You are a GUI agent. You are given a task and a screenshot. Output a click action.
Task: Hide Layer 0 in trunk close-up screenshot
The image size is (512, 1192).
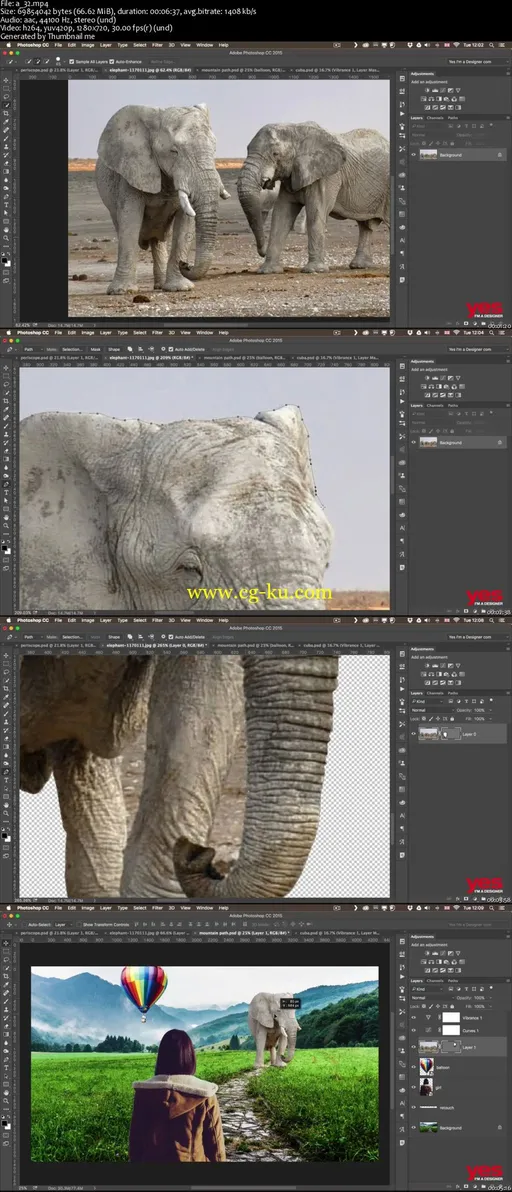coord(413,734)
